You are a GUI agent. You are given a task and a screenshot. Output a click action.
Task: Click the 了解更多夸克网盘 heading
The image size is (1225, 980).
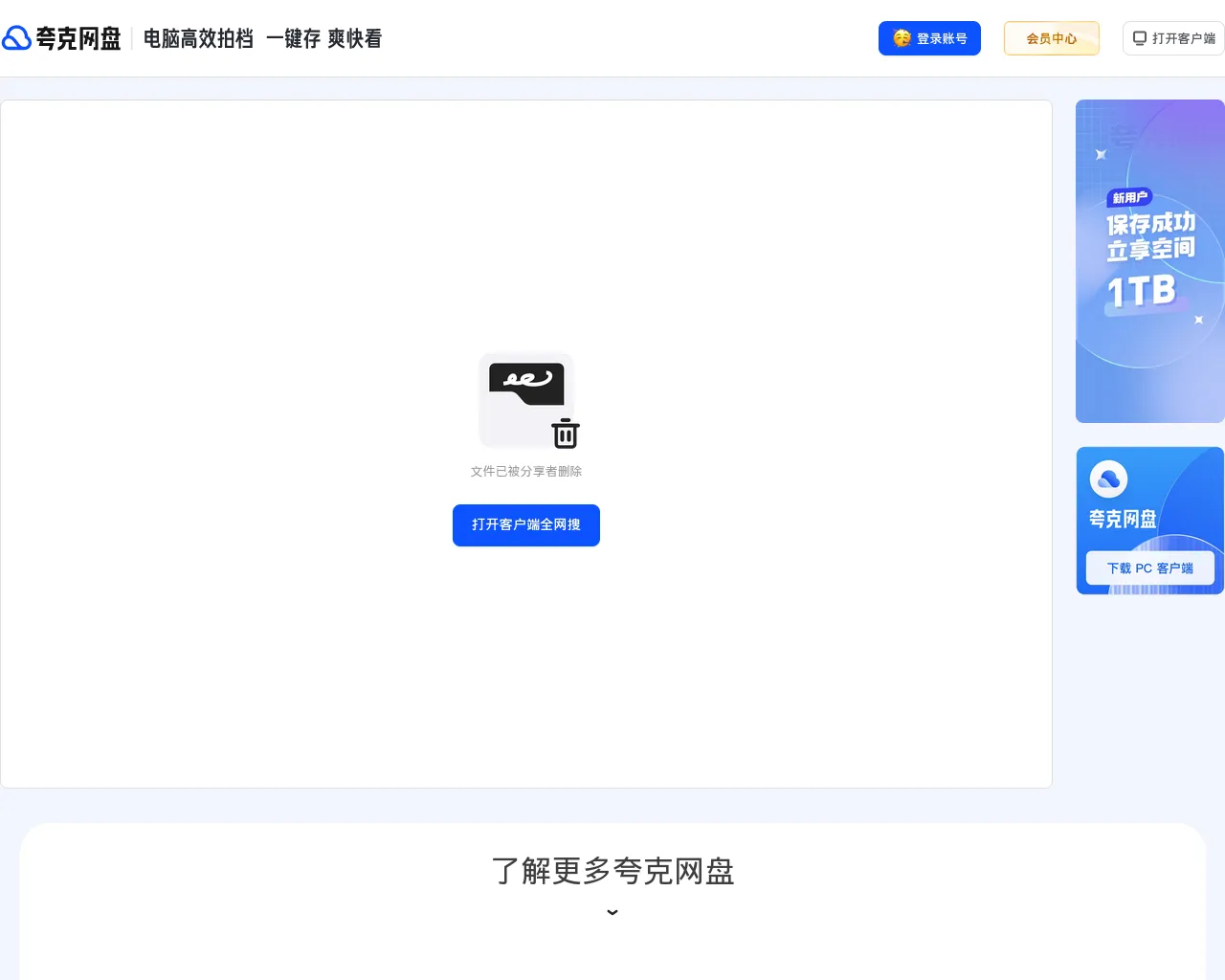612,871
